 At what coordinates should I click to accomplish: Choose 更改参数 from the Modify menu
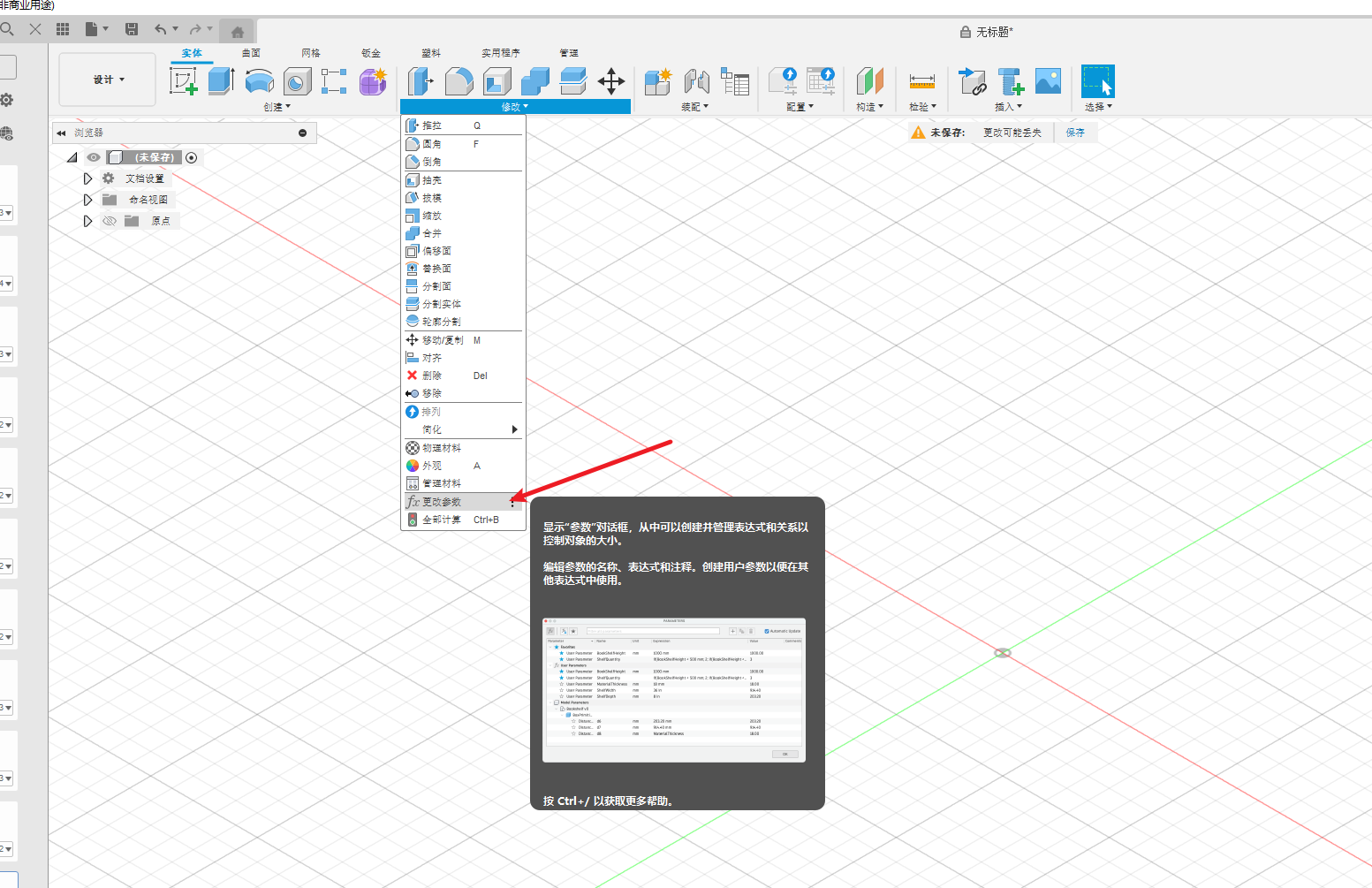pyautogui.click(x=442, y=502)
